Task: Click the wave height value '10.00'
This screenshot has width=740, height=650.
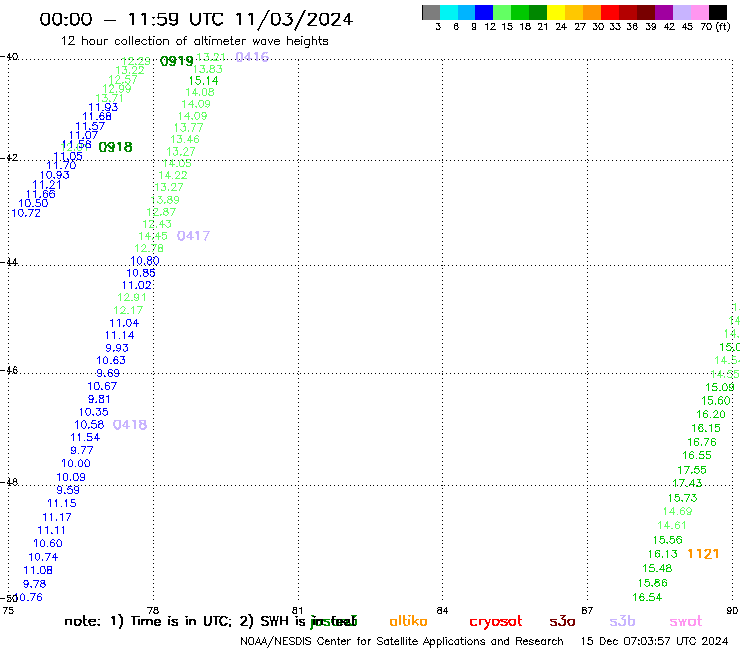Action: click(x=76, y=464)
